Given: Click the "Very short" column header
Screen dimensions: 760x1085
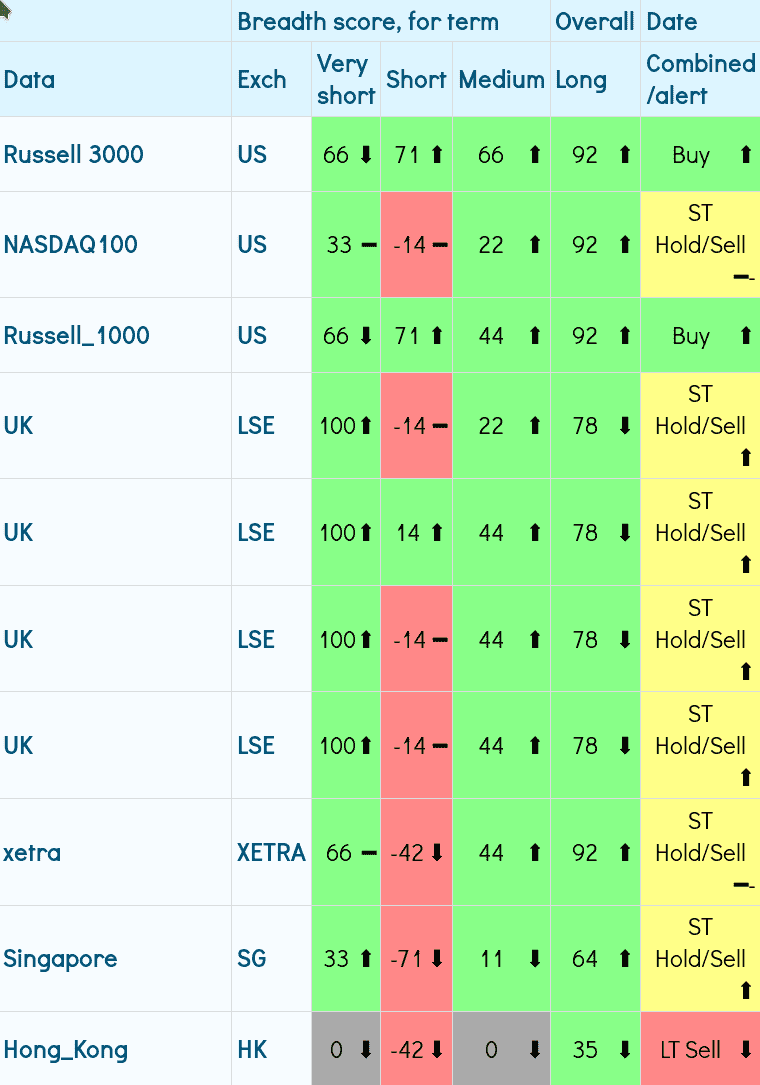Looking at the screenshot, I should (x=345, y=80).
